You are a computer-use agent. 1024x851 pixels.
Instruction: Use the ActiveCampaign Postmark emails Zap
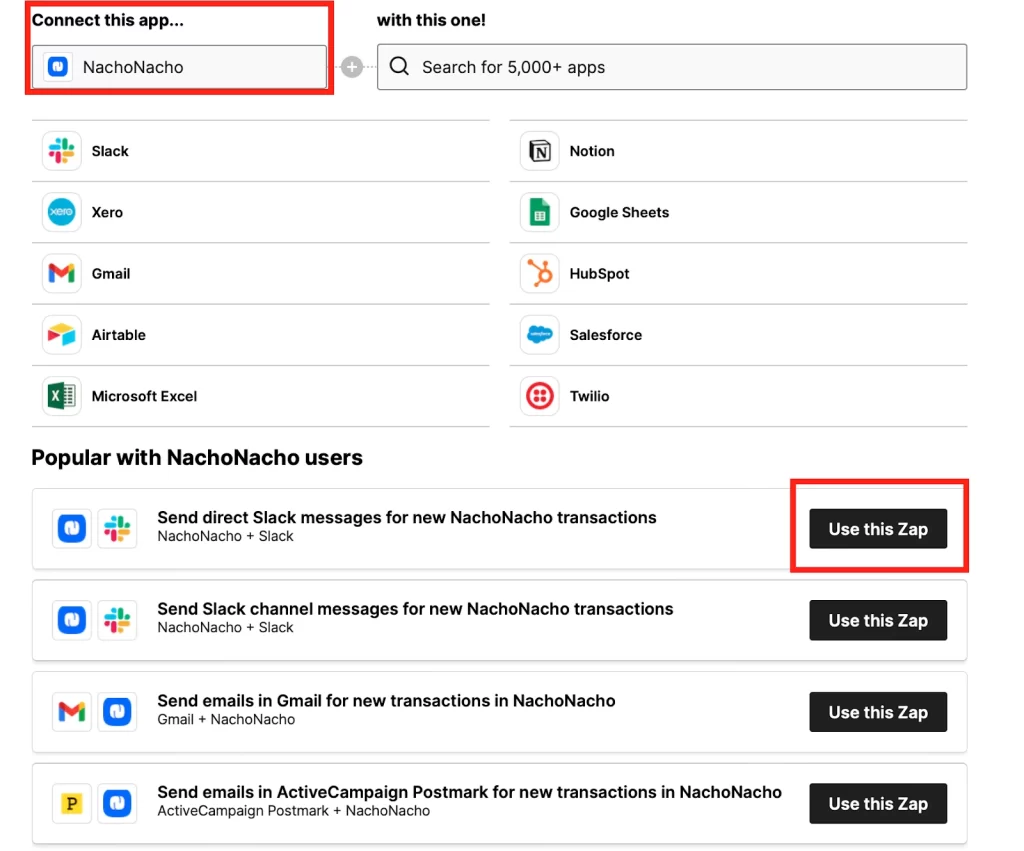pos(878,803)
